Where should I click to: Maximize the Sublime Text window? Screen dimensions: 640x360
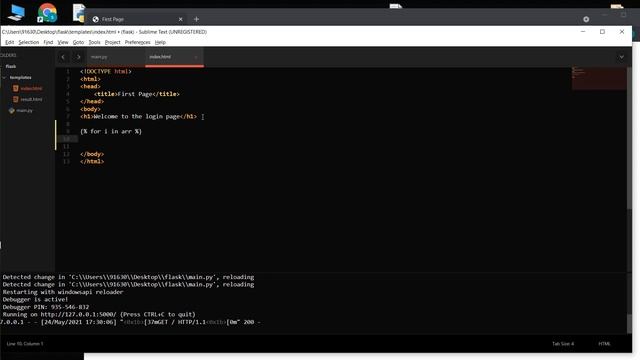coord(602,31)
